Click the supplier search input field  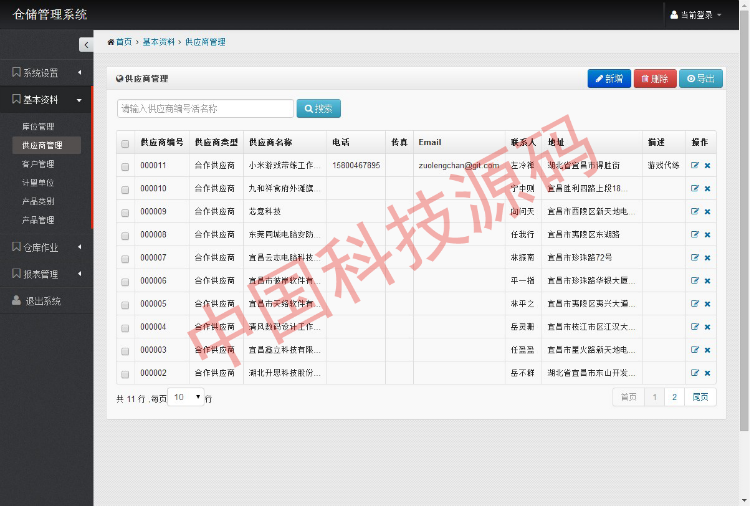point(205,108)
